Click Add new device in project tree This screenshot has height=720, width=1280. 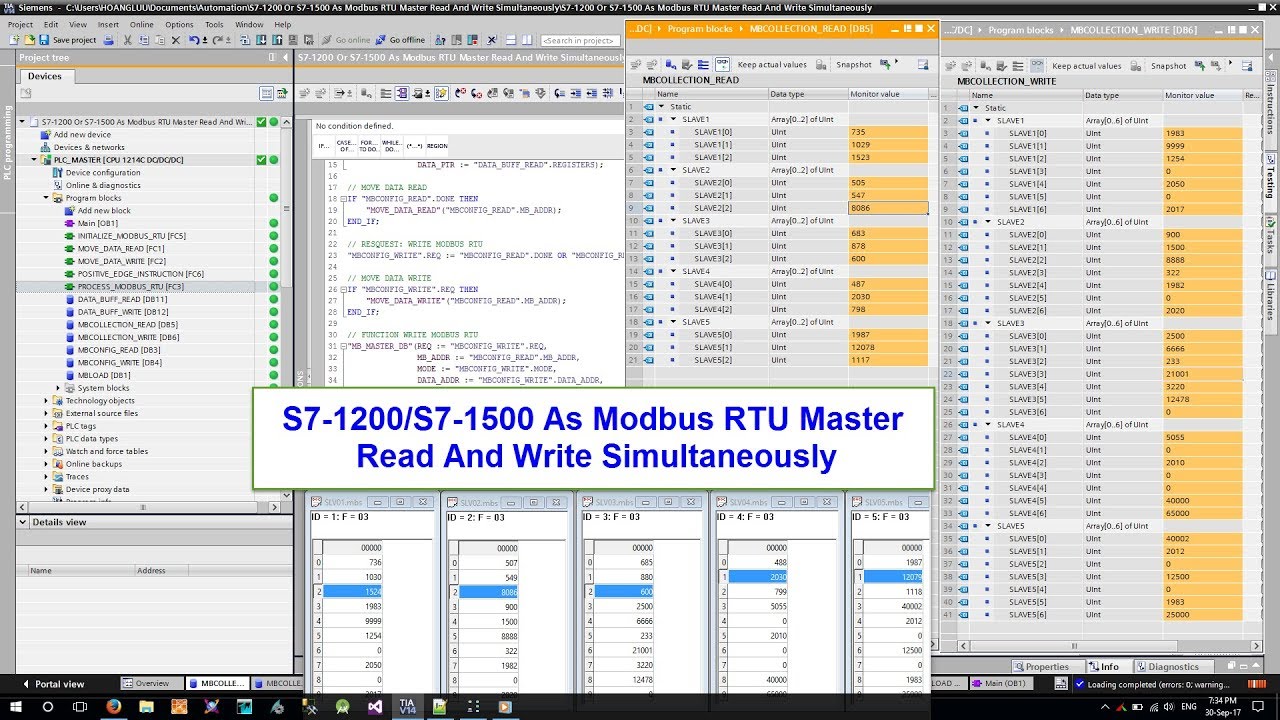point(82,135)
